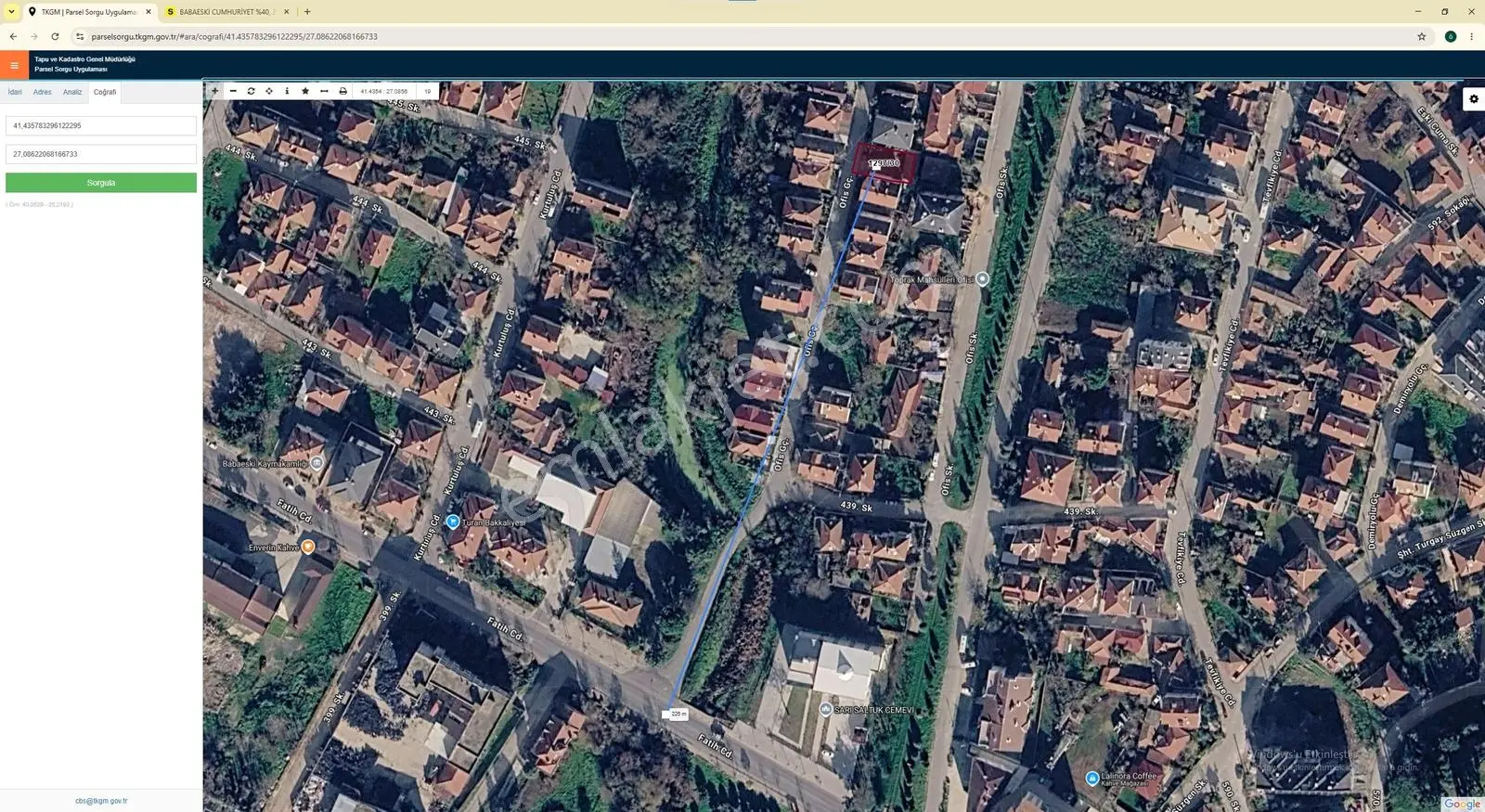Image resolution: width=1485 pixels, height=812 pixels.
Task: Click the star favorites tool
Action: 305,91
